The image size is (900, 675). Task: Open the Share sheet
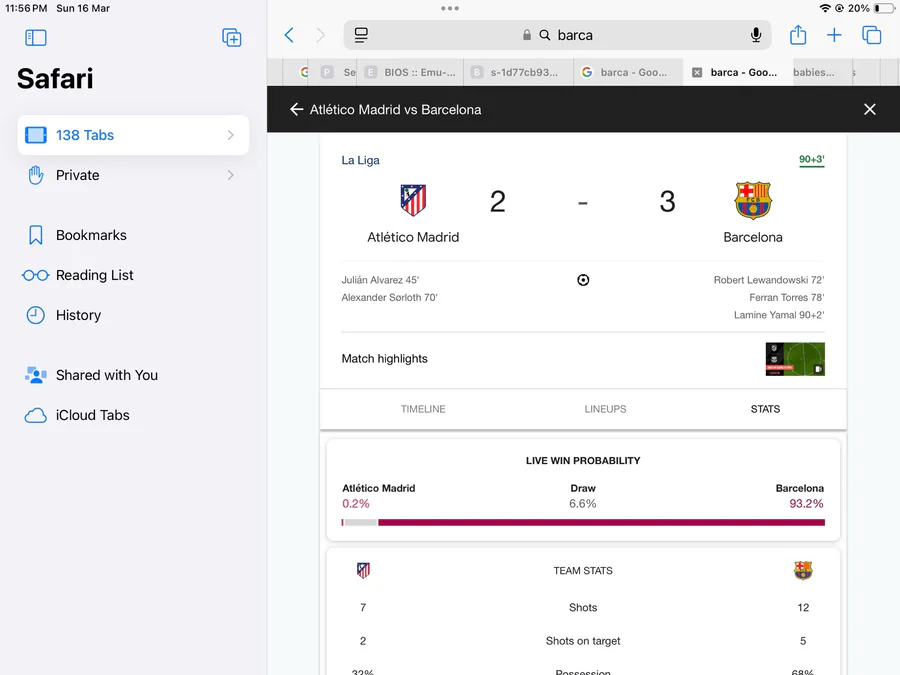pyautogui.click(x=798, y=35)
